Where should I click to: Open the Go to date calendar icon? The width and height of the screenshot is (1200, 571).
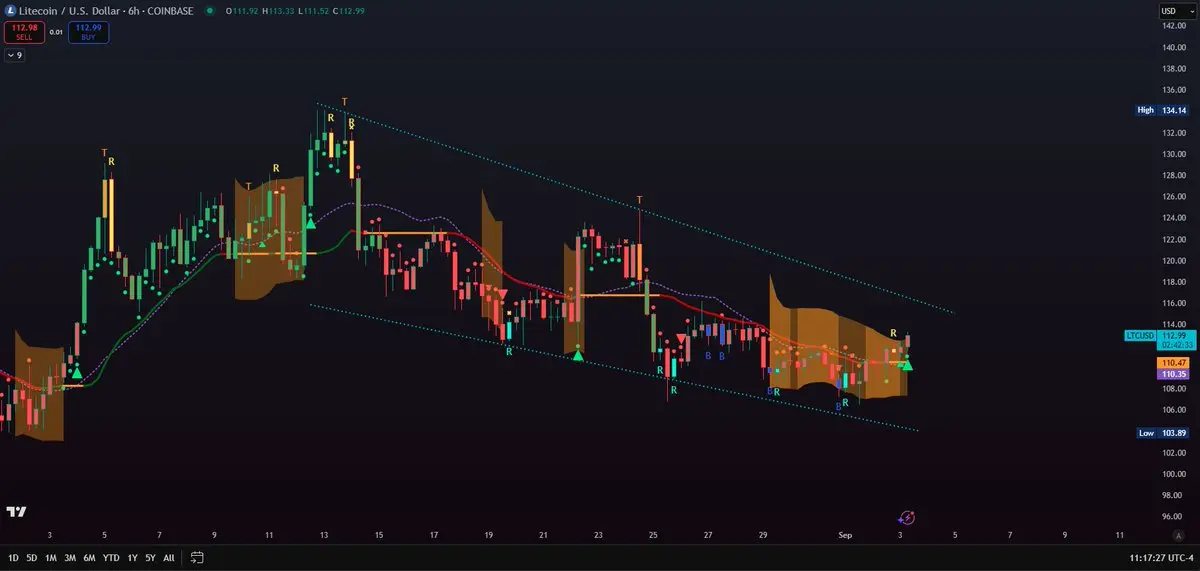[x=197, y=557]
